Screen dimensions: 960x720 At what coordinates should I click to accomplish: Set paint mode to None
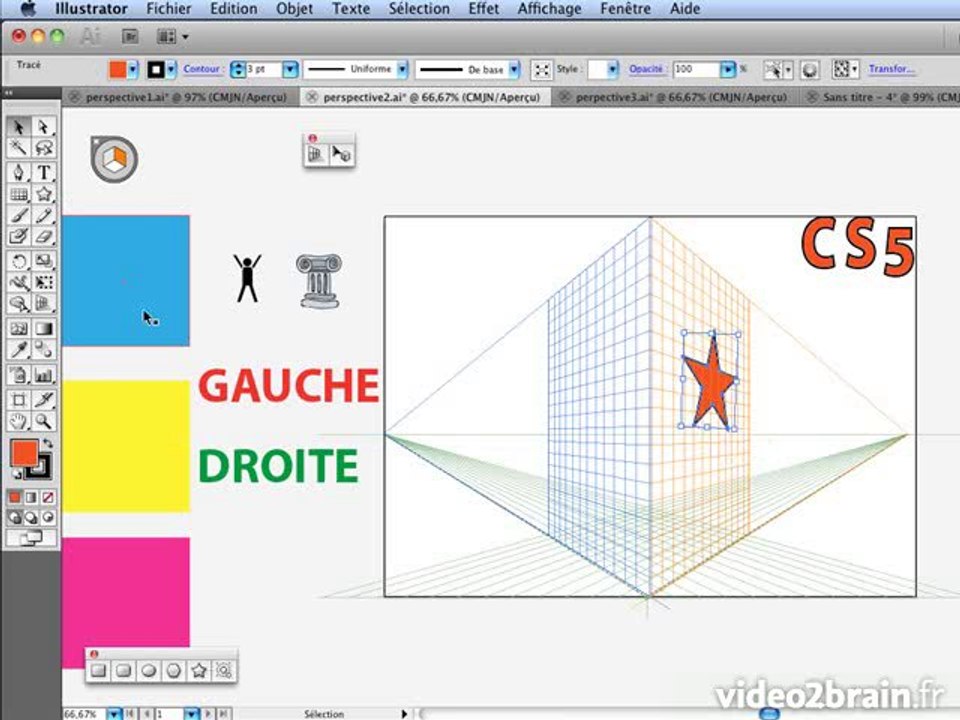pos(48,497)
